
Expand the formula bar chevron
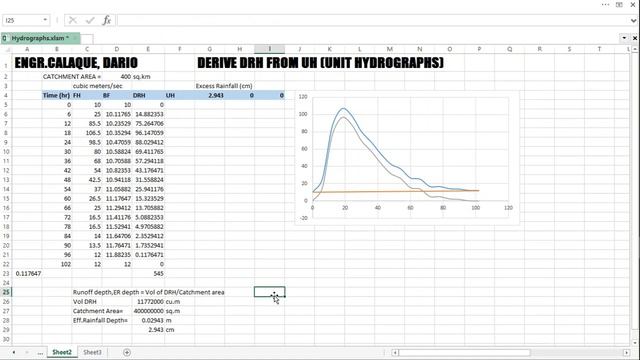633,20
